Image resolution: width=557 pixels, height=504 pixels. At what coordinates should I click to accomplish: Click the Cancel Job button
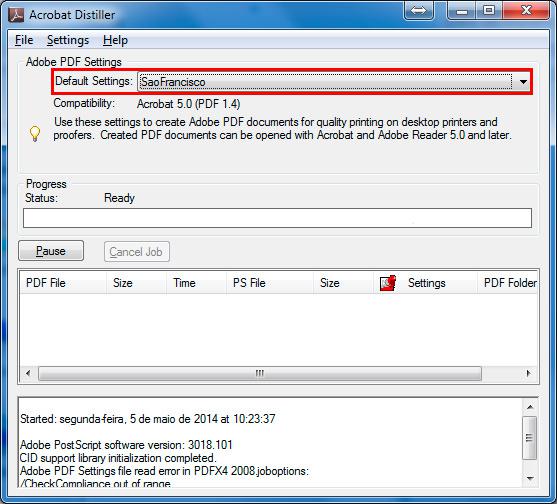click(x=137, y=252)
